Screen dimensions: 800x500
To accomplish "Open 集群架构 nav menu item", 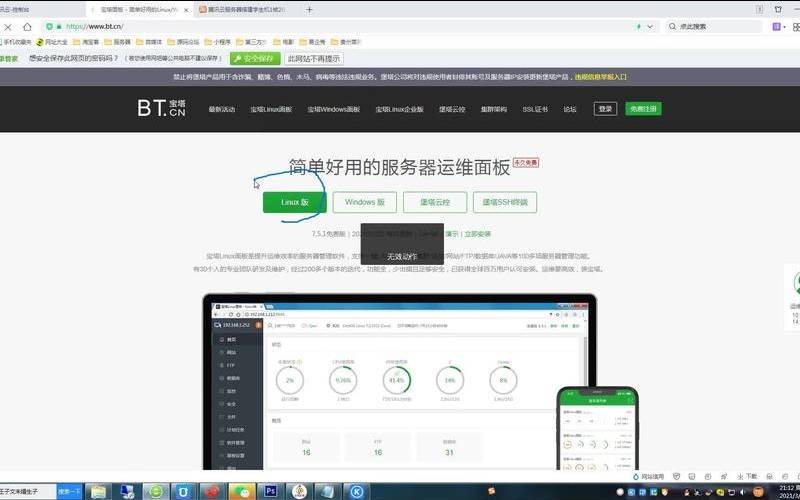I will click(493, 109).
